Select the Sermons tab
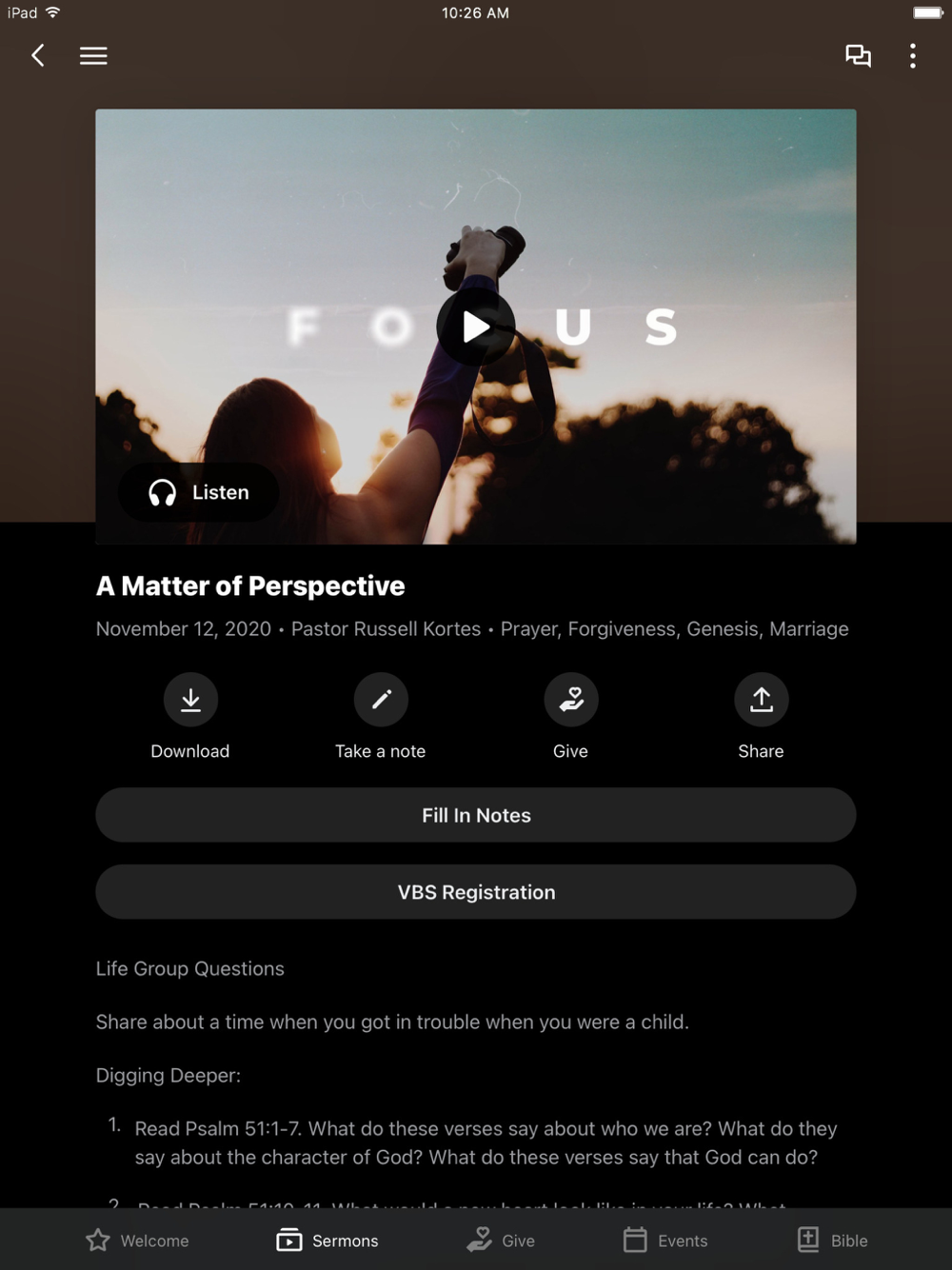This screenshot has width=952, height=1270. point(327,1240)
